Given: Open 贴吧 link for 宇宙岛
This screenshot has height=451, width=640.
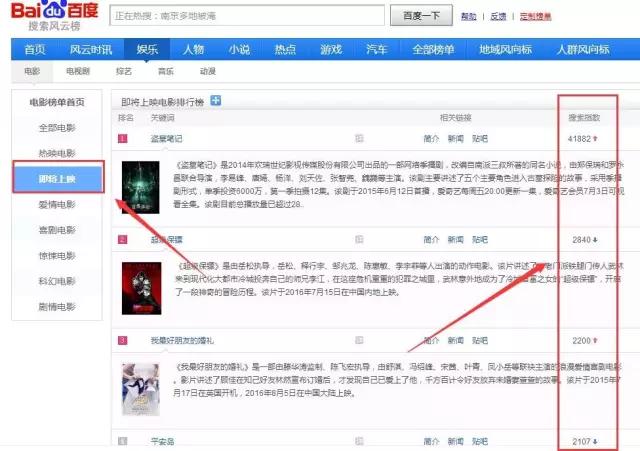Looking at the screenshot, I should [x=480, y=441].
